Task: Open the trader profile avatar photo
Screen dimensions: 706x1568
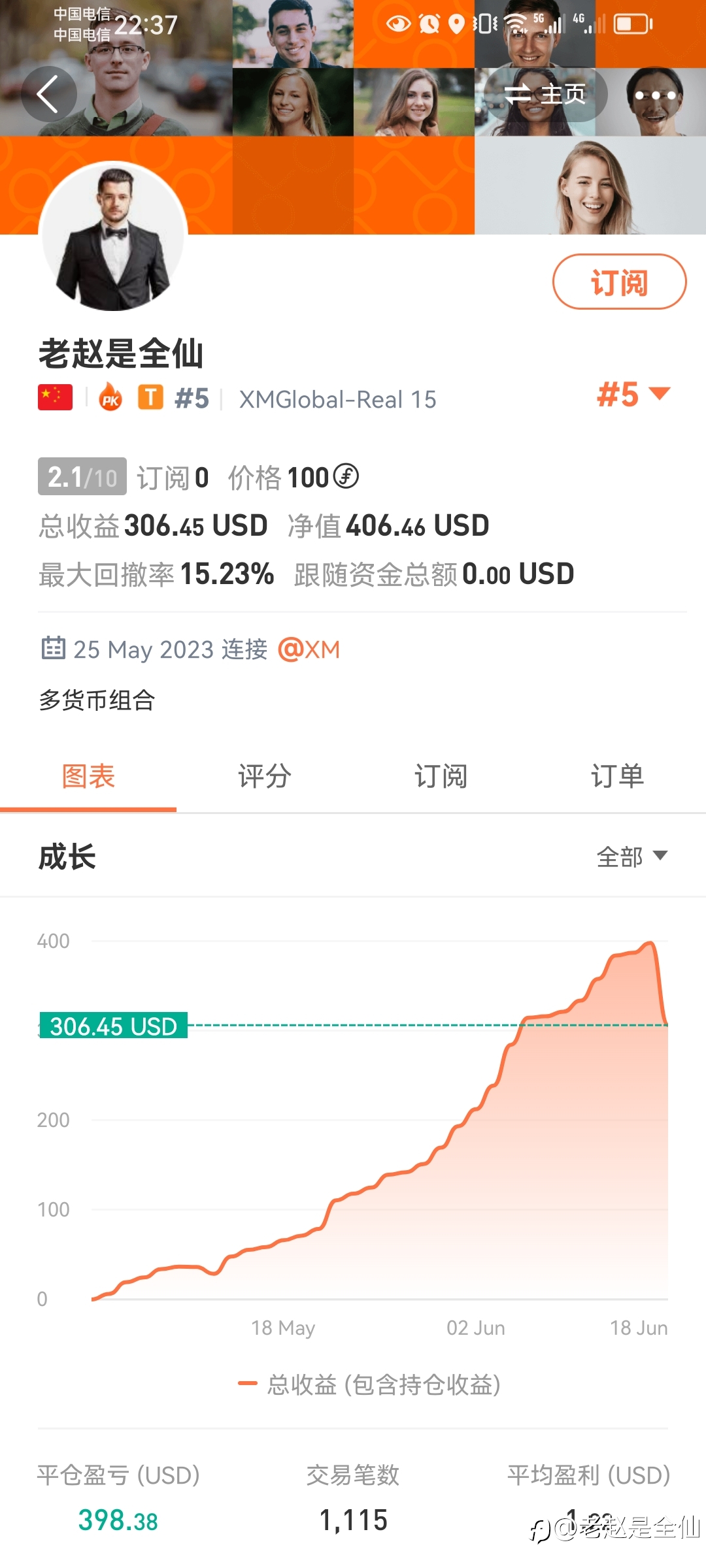Action: point(114,237)
